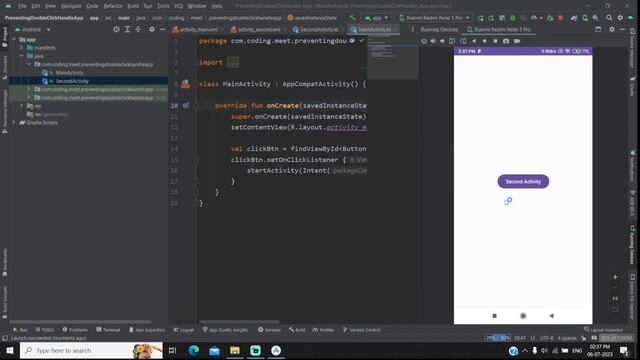640x360 pixels.
Task: Select Opened File target icon in Project panel
Action: [116, 29]
